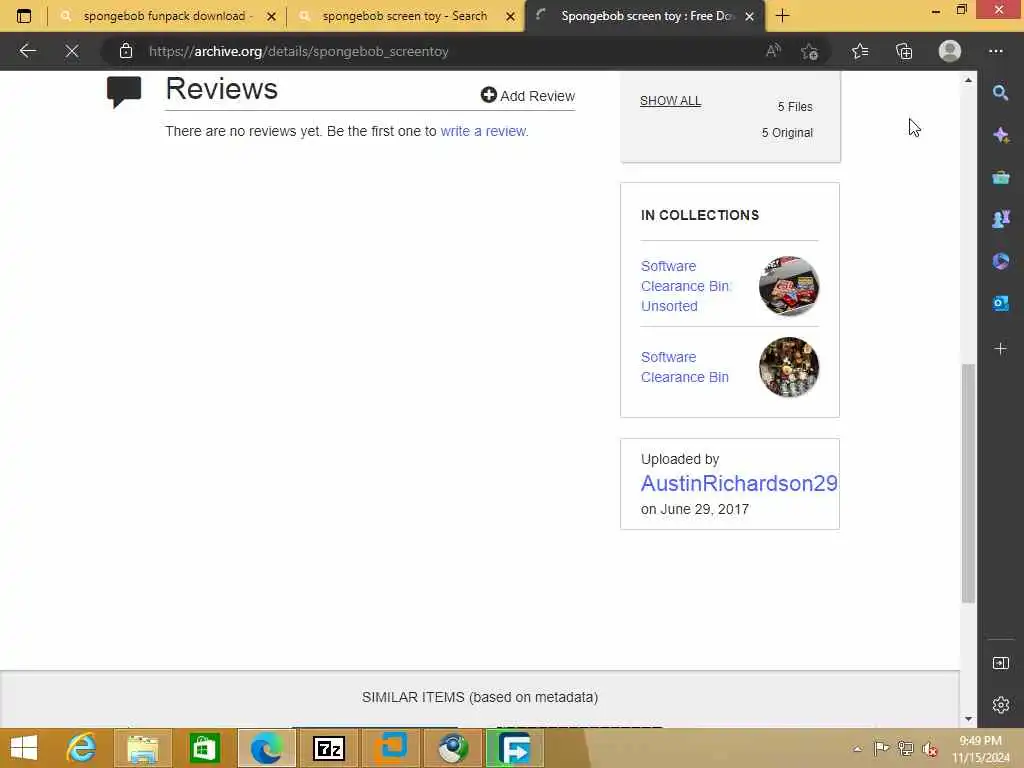Screen dimensions: 1024x768
Task: Switch to the spongebob screen toy Search tab
Action: (x=405, y=16)
